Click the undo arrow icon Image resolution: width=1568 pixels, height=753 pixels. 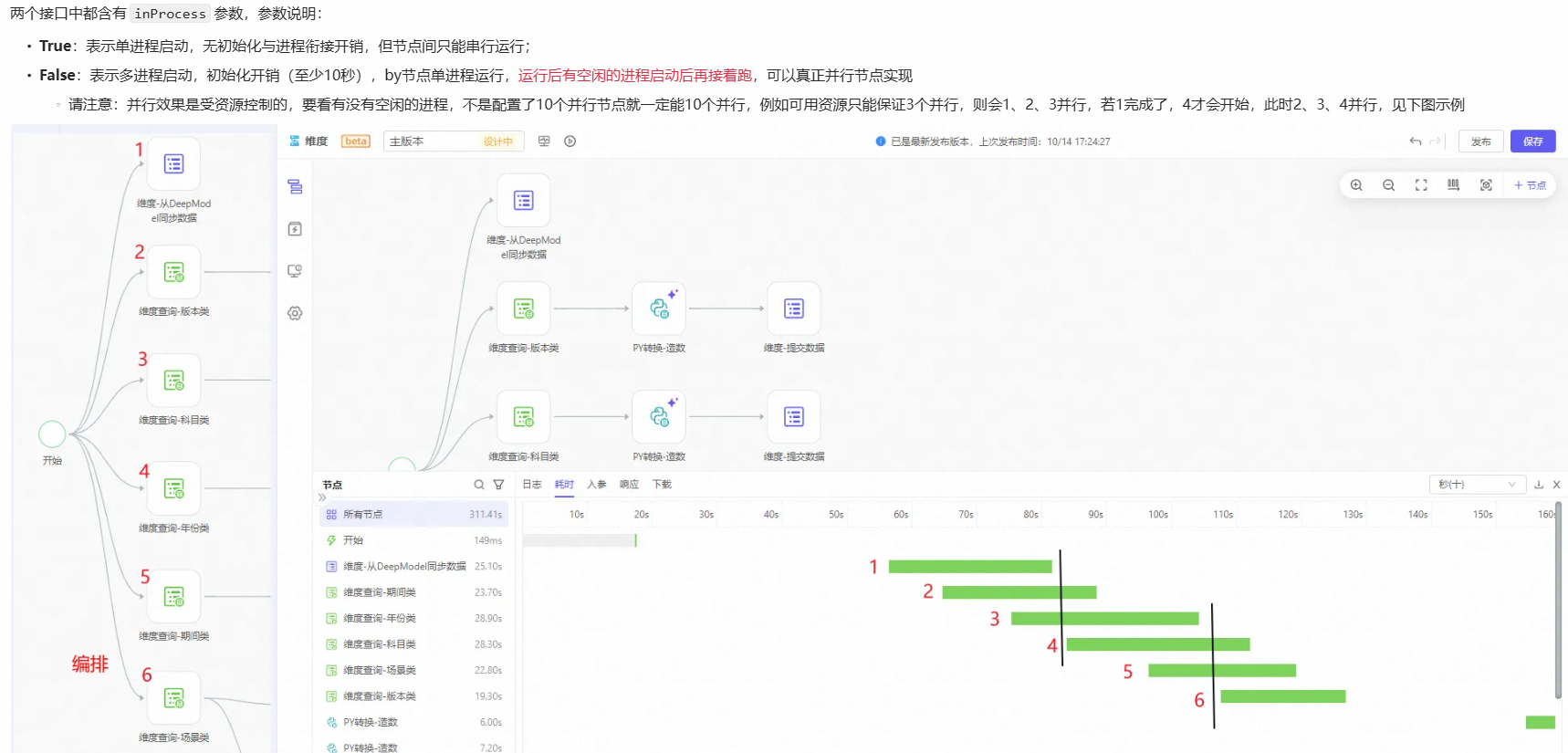pos(1415,141)
